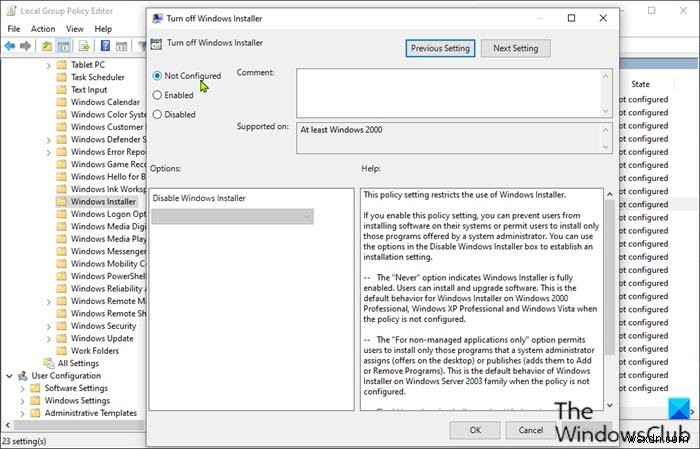Click the Administrative Templates folder icon

click(x=35, y=413)
